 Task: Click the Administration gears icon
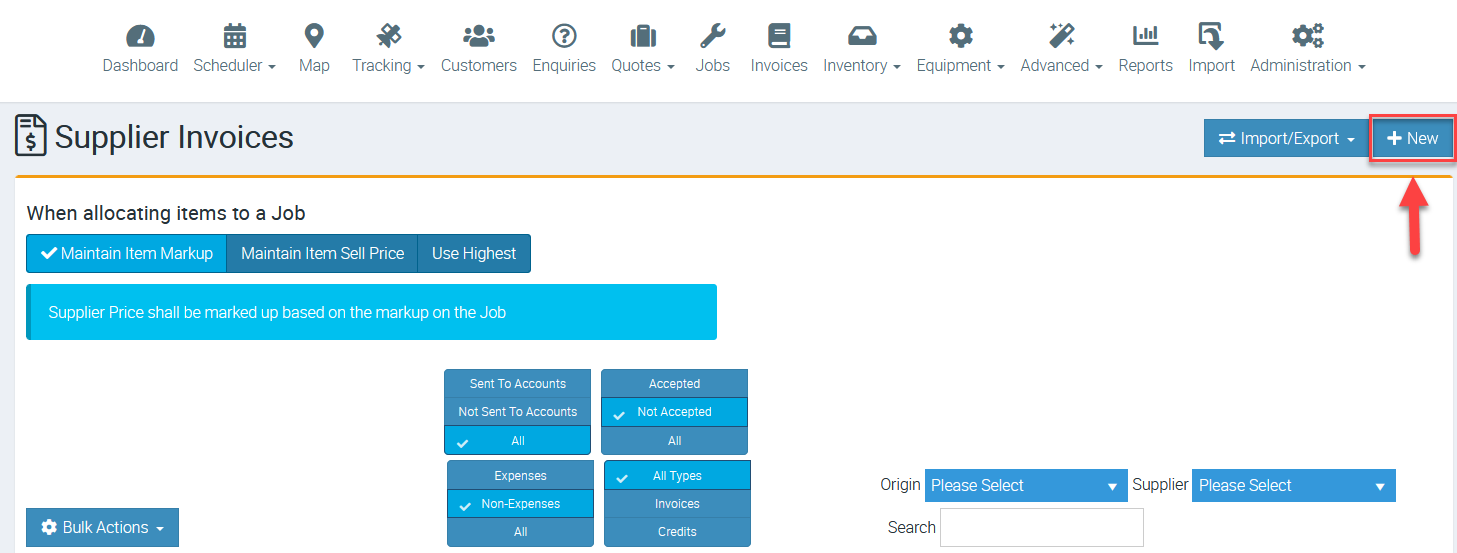pyautogui.click(x=1307, y=36)
